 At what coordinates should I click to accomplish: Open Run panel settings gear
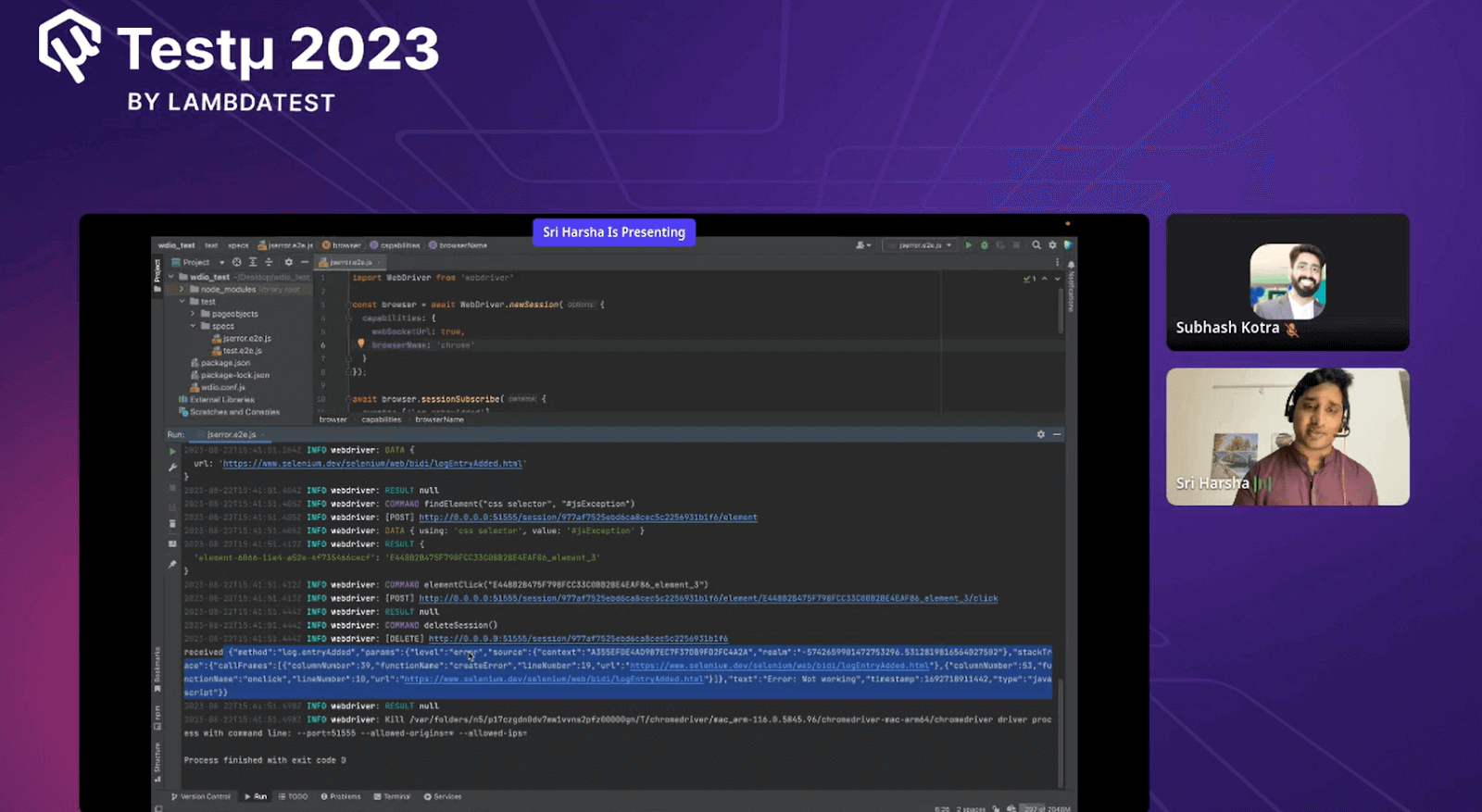[x=1041, y=434]
